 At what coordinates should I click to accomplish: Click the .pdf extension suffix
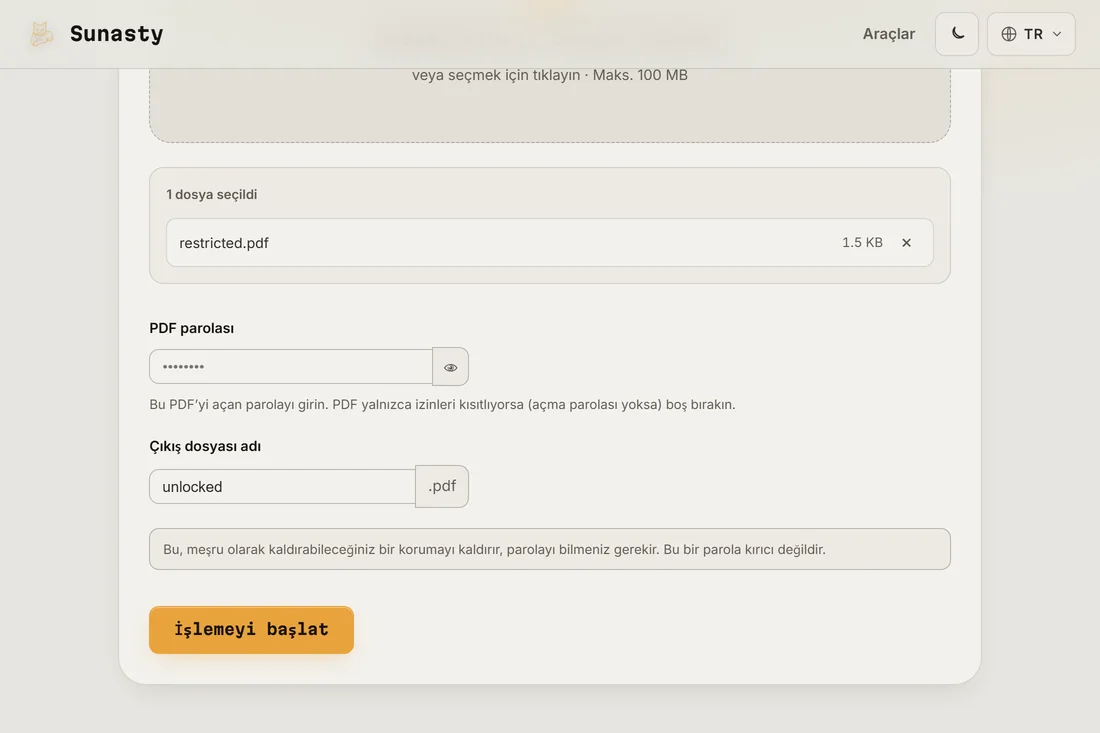tap(442, 486)
